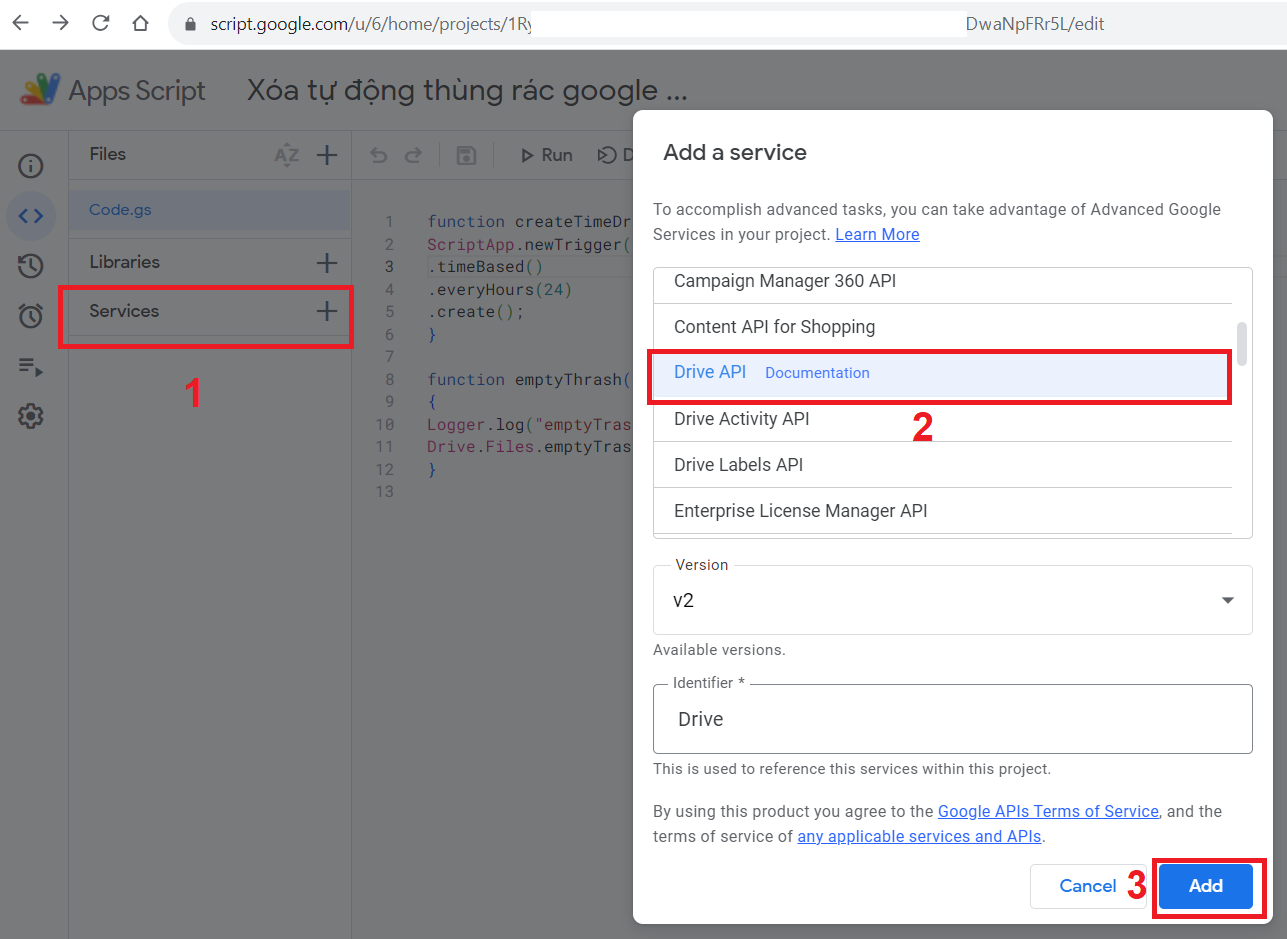Reload the page with the refresh icon
This screenshot has height=939, width=1287.
tap(100, 23)
